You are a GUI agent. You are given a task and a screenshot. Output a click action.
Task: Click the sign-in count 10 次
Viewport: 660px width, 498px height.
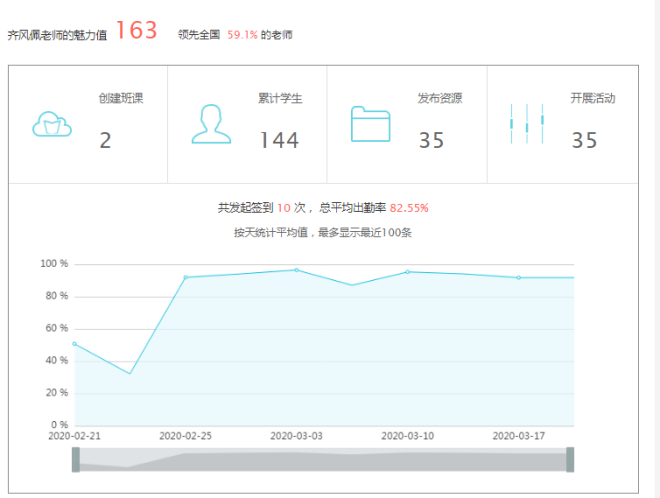(290, 208)
